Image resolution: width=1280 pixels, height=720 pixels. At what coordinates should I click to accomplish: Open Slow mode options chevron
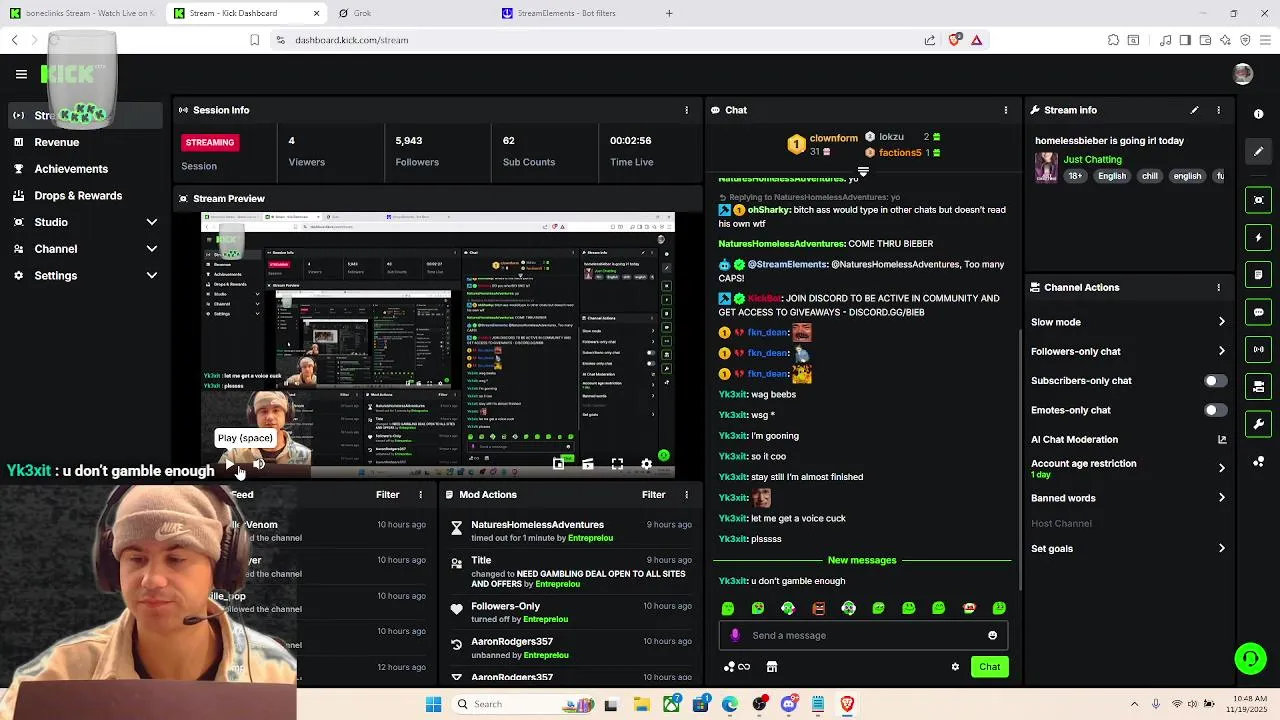click(x=1221, y=322)
